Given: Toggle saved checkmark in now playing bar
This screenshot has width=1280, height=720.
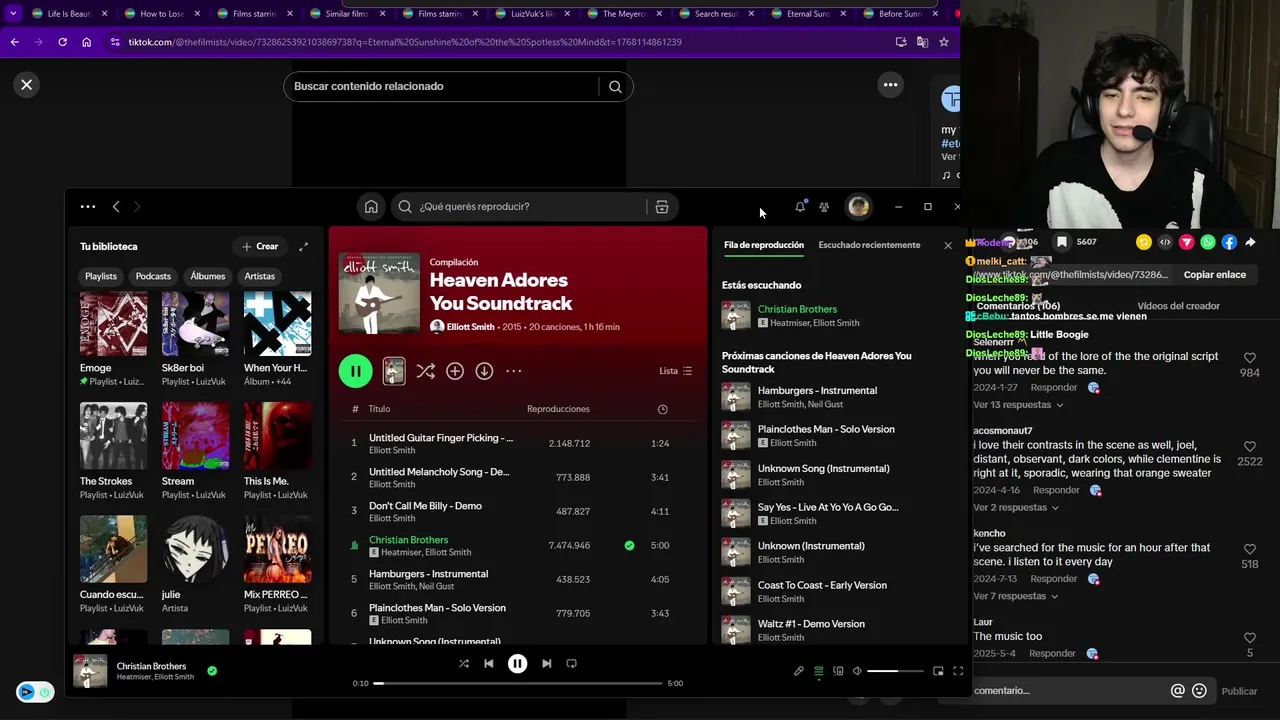Looking at the screenshot, I should 212,671.
